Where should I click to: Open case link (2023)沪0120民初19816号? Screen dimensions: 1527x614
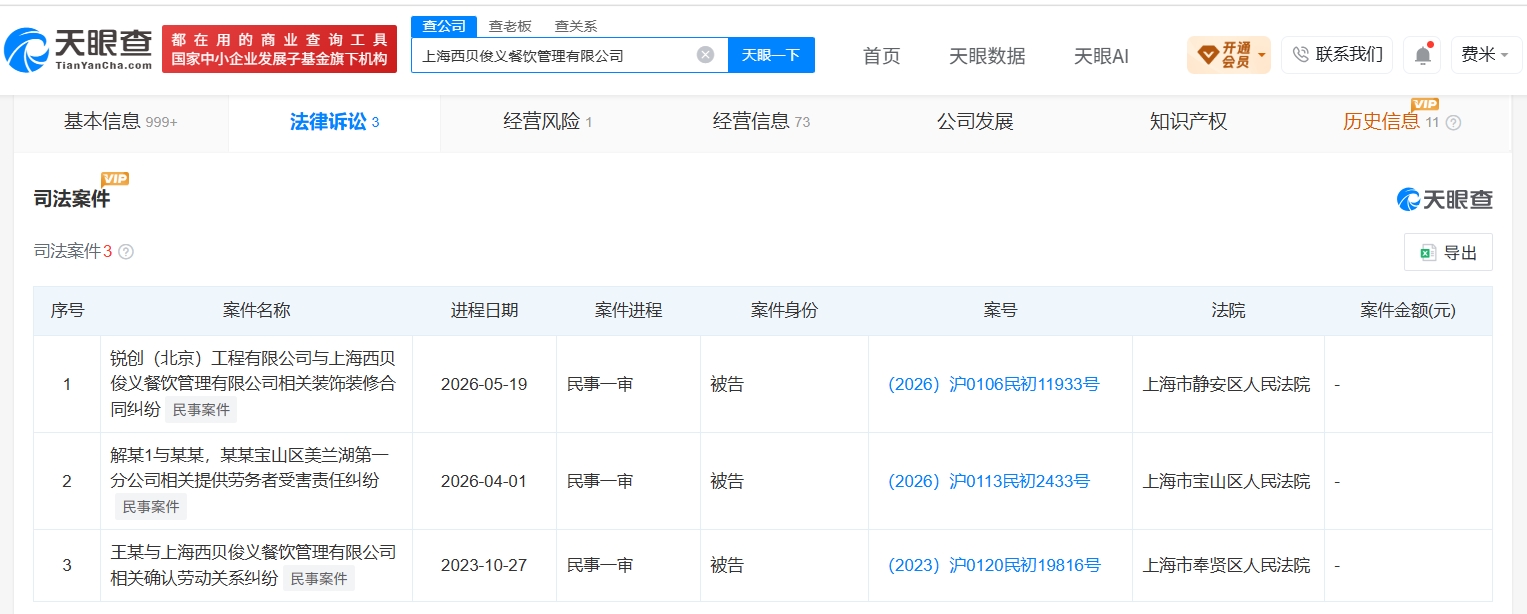click(x=994, y=565)
